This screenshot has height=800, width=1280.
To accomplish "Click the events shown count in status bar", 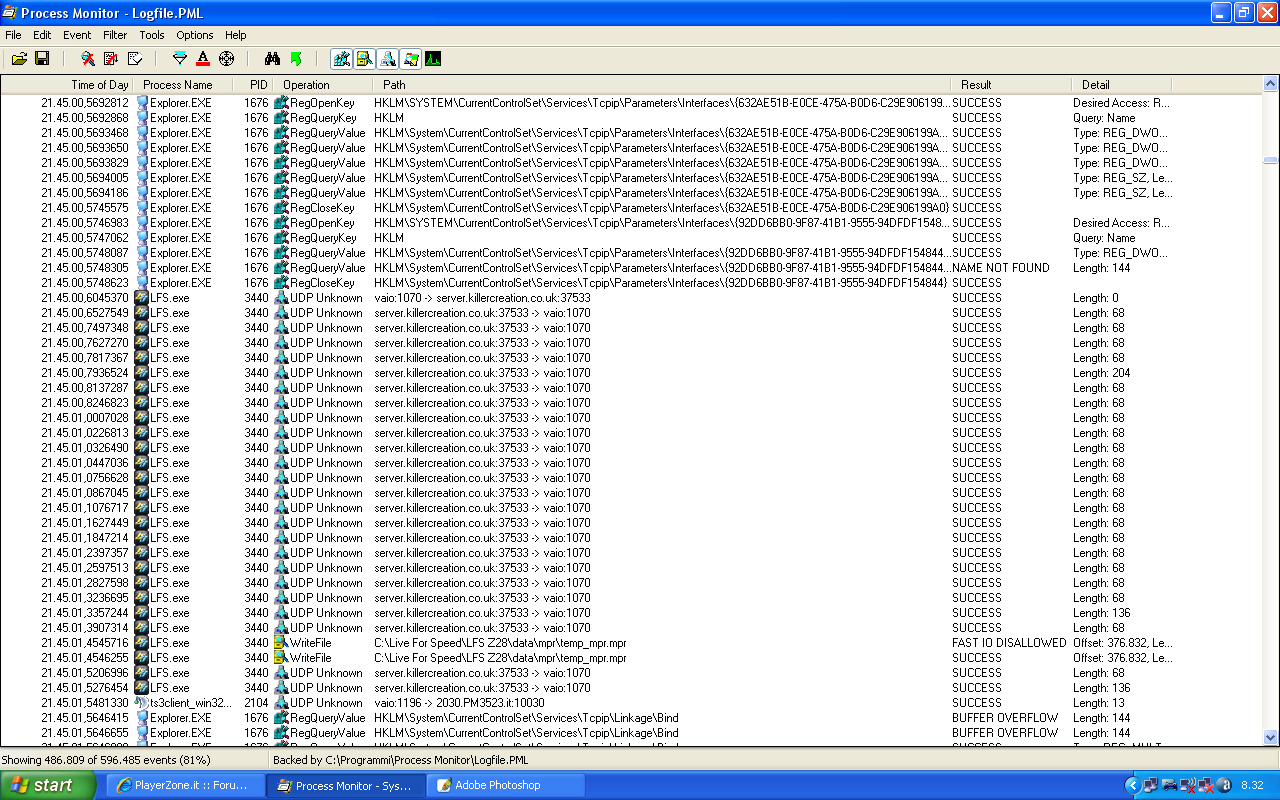I will pos(106,760).
